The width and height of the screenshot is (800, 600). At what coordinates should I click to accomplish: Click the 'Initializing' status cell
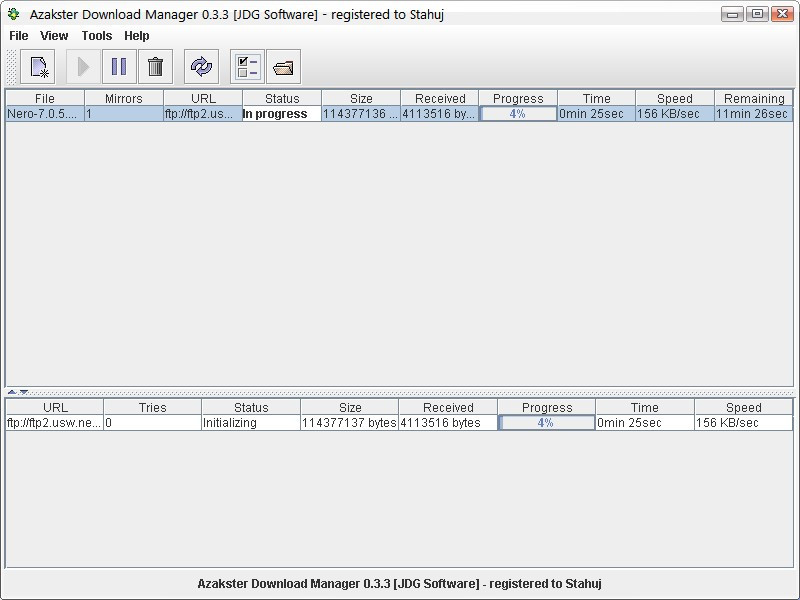coord(251,422)
